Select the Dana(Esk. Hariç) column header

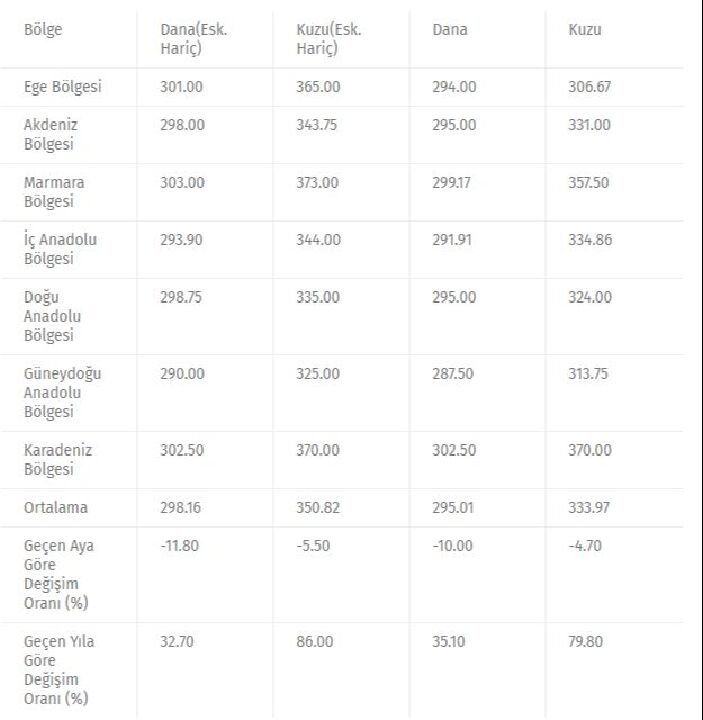[x=193, y=39]
